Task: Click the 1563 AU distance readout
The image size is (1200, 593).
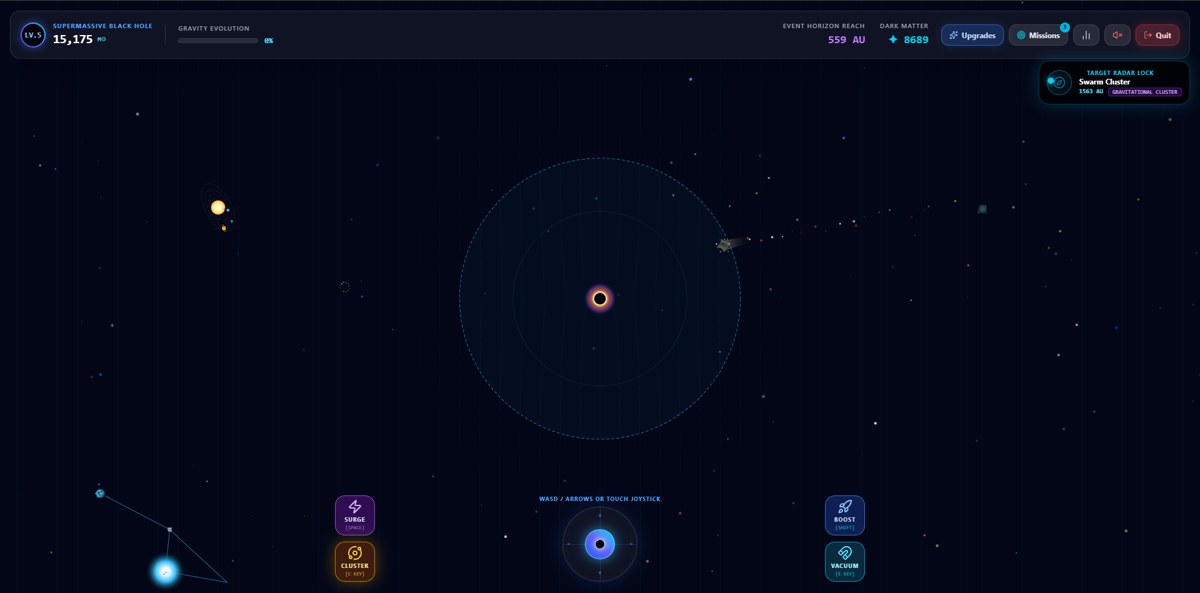Action: (1091, 91)
